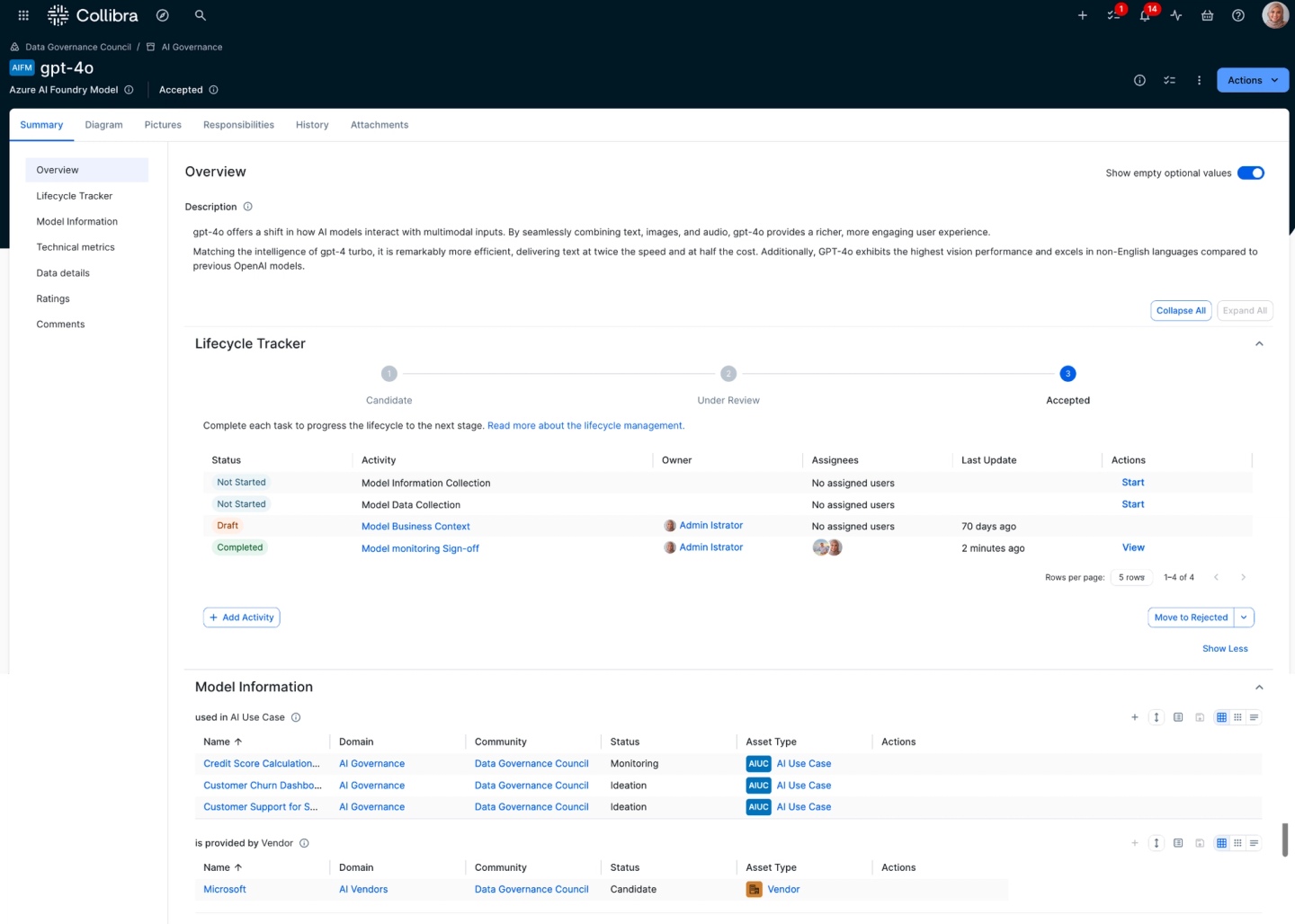Click the Add Activity button
Image resolution: width=1295 pixels, height=924 pixels.
coord(241,617)
